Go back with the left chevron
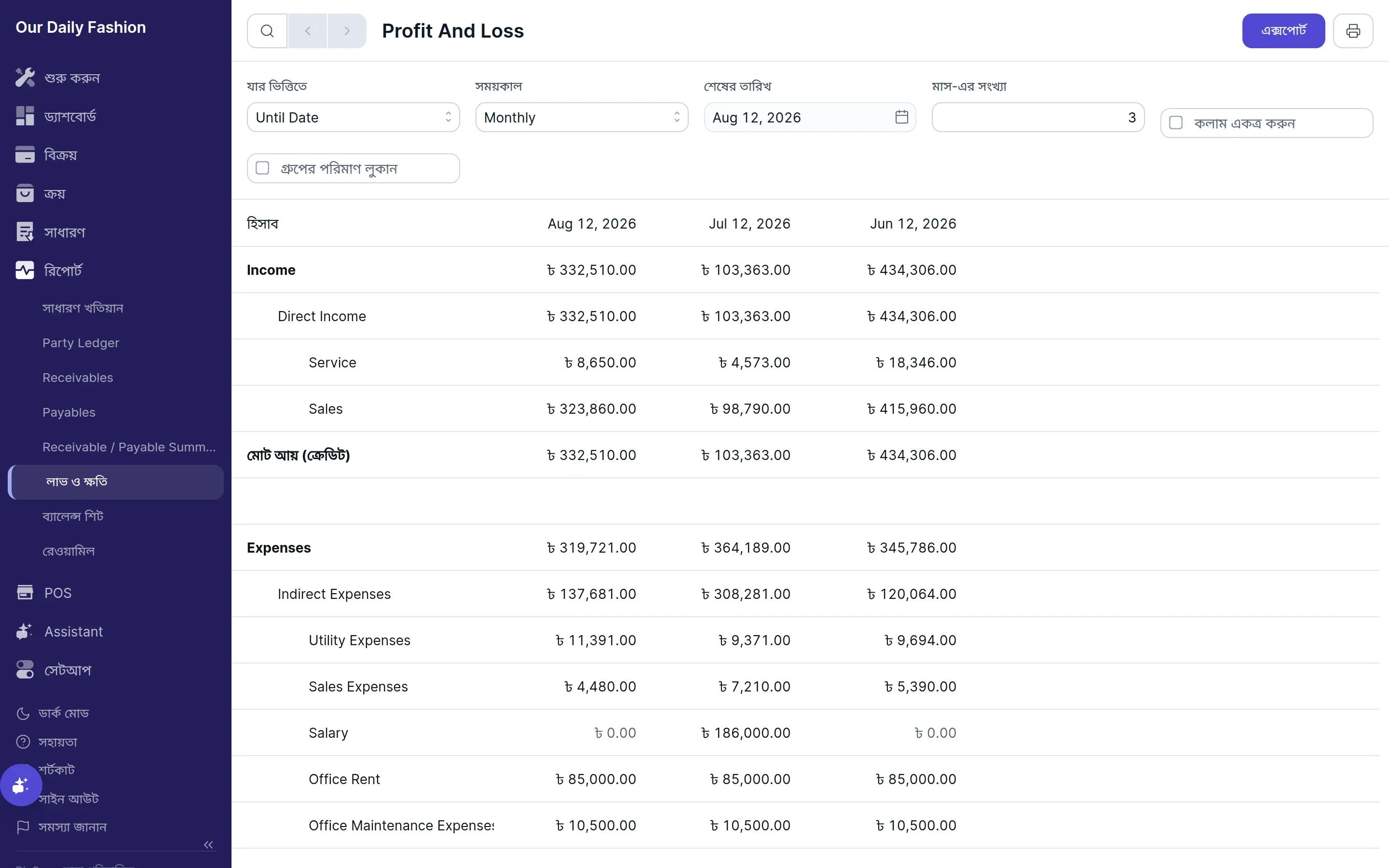 [x=308, y=31]
